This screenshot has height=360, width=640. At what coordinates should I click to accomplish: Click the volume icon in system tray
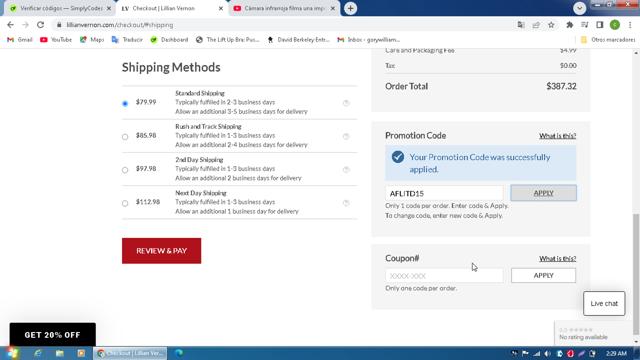[x=548, y=353]
